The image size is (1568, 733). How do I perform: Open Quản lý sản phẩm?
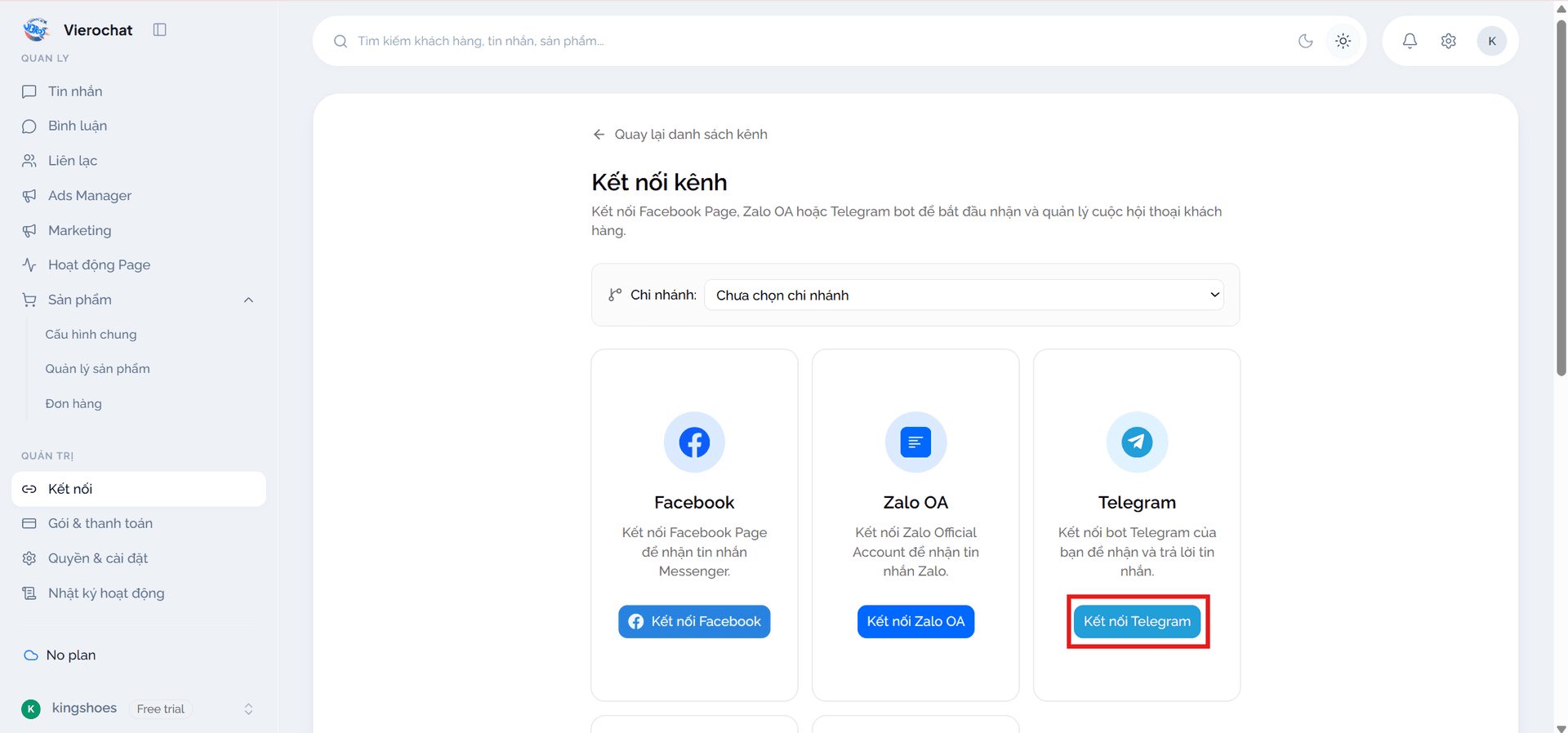[97, 369]
